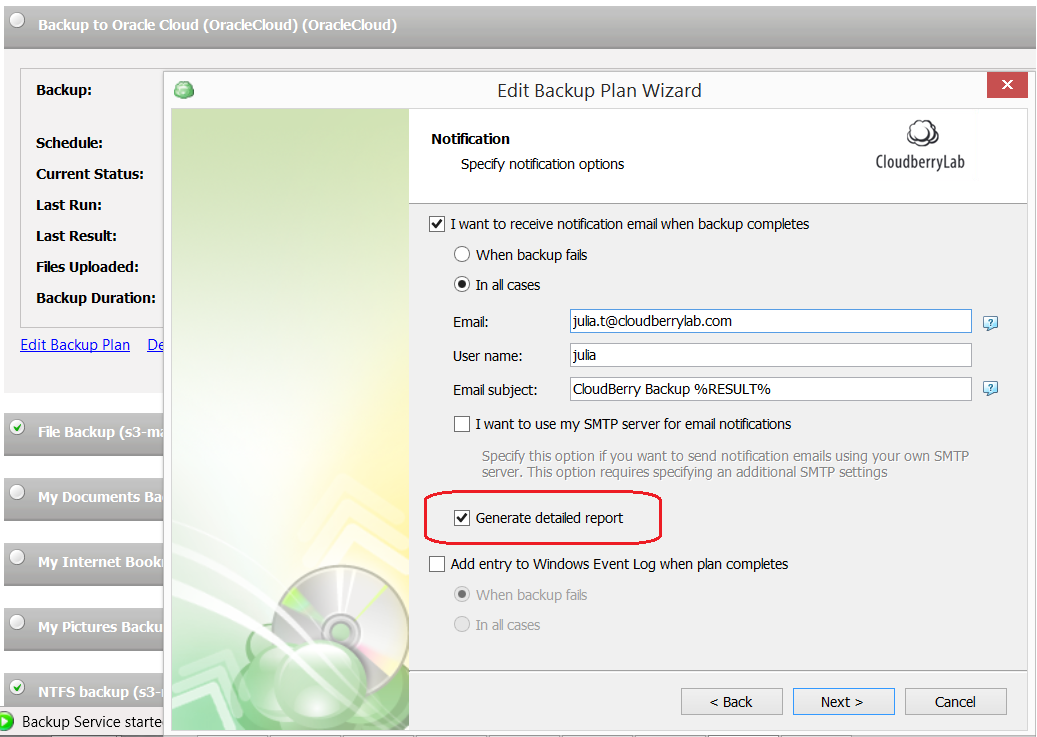Click the help icon next to Email field
Screen dimensions: 1037x737
tap(990, 323)
